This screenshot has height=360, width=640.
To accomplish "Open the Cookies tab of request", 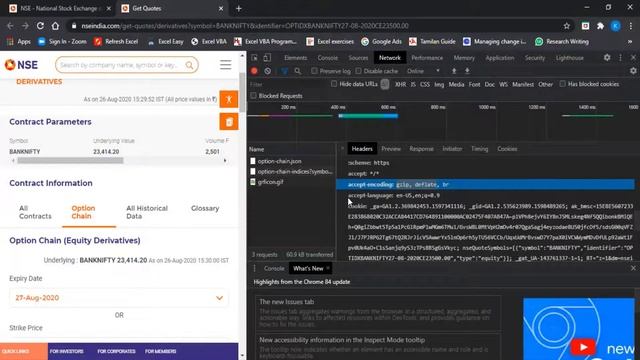I will coord(507,149).
